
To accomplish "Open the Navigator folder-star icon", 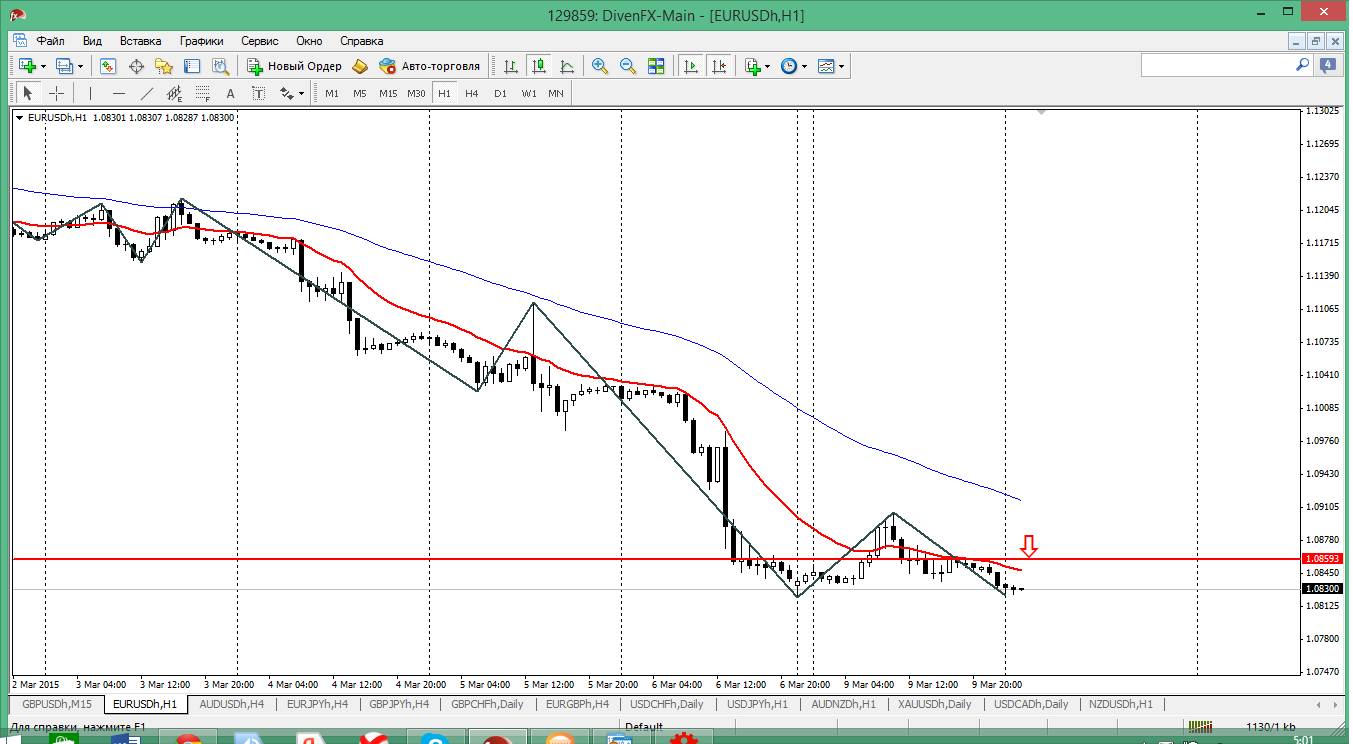I will coord(164,66).
